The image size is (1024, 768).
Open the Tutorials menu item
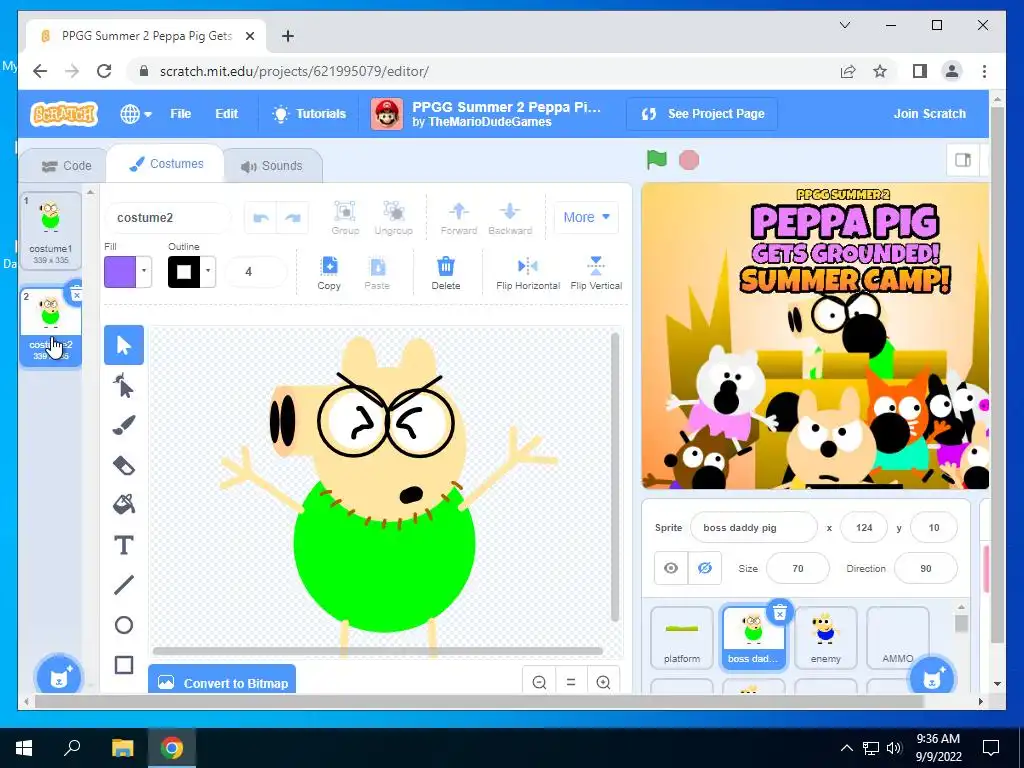(310, 114)
